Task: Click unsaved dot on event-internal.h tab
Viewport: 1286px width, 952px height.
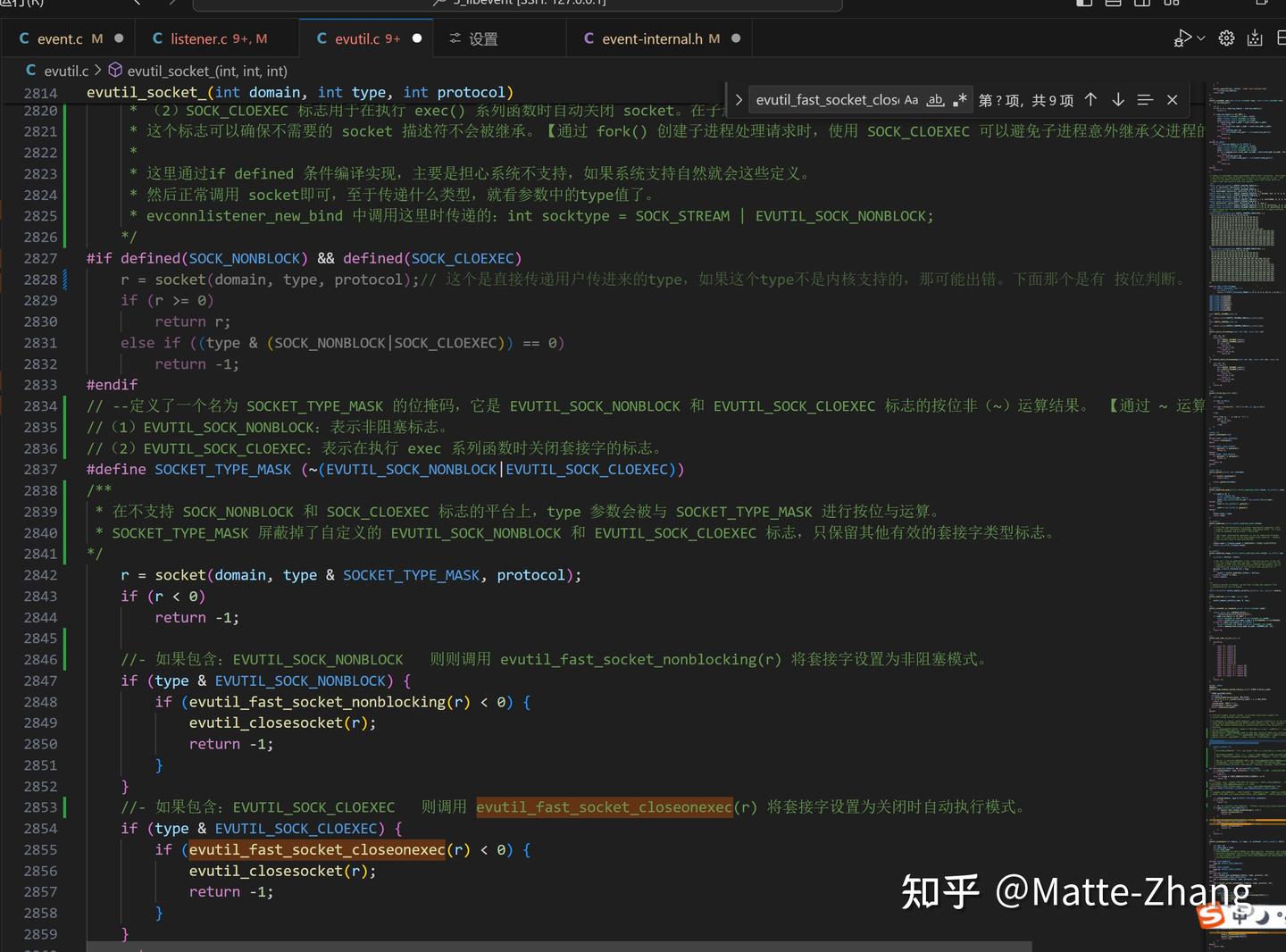Action: [x=736, y=38]
